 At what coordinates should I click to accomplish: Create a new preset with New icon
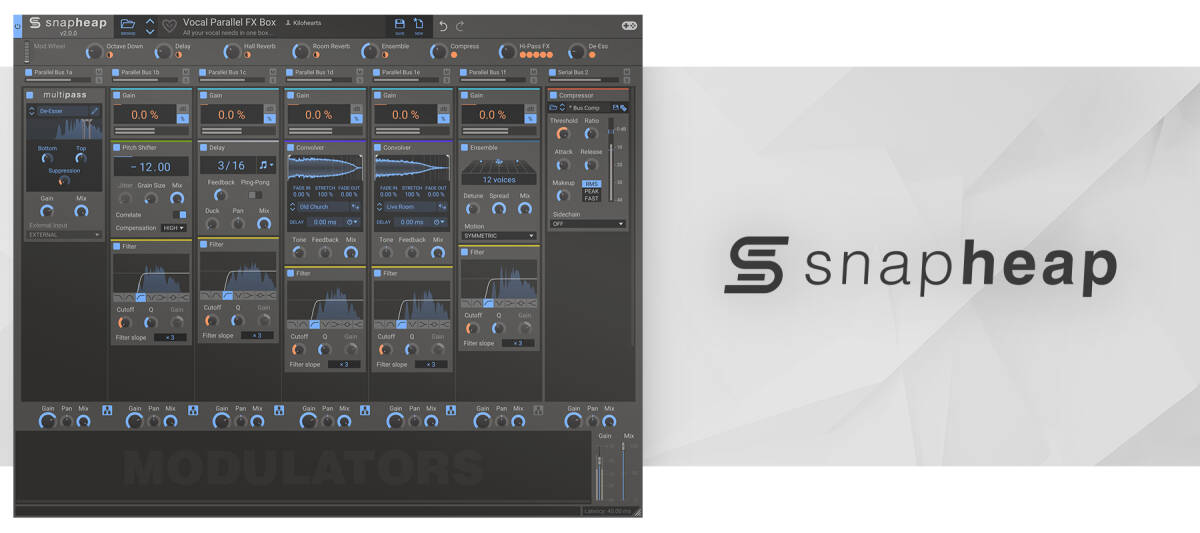[419, 24]
